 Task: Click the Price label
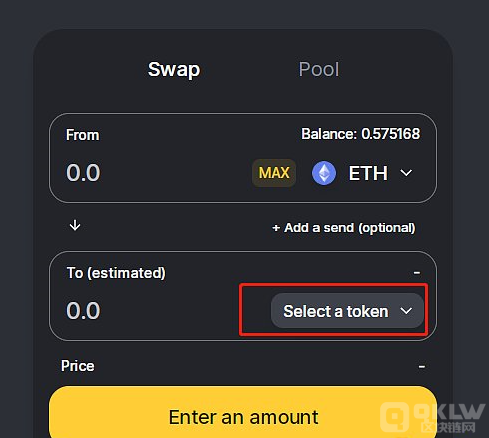click(77, 366)
